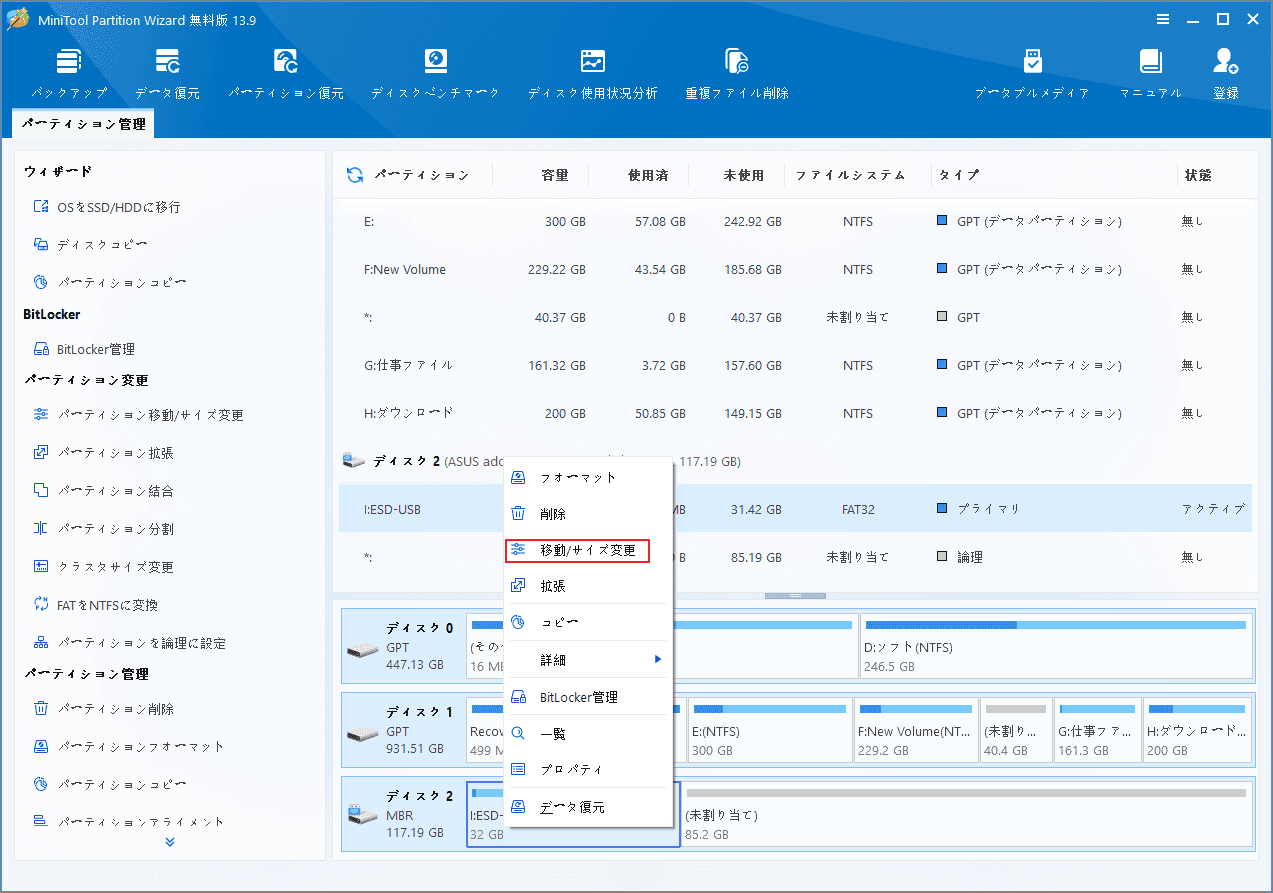Click the パーティションを論理に設定 sidebar icon

(x=41, y=643)
